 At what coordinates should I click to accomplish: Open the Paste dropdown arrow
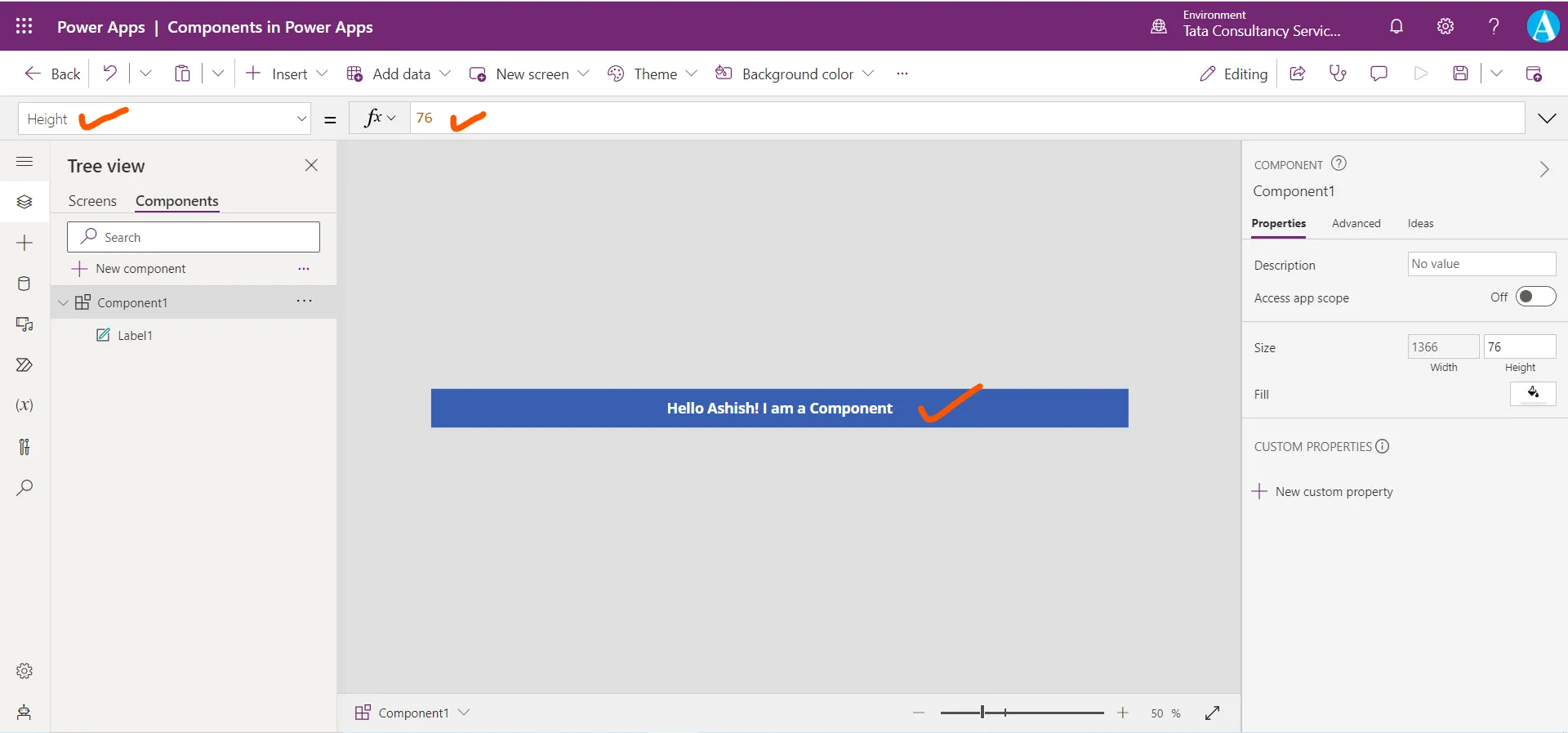pyautogui.click(x=218, y=74)
